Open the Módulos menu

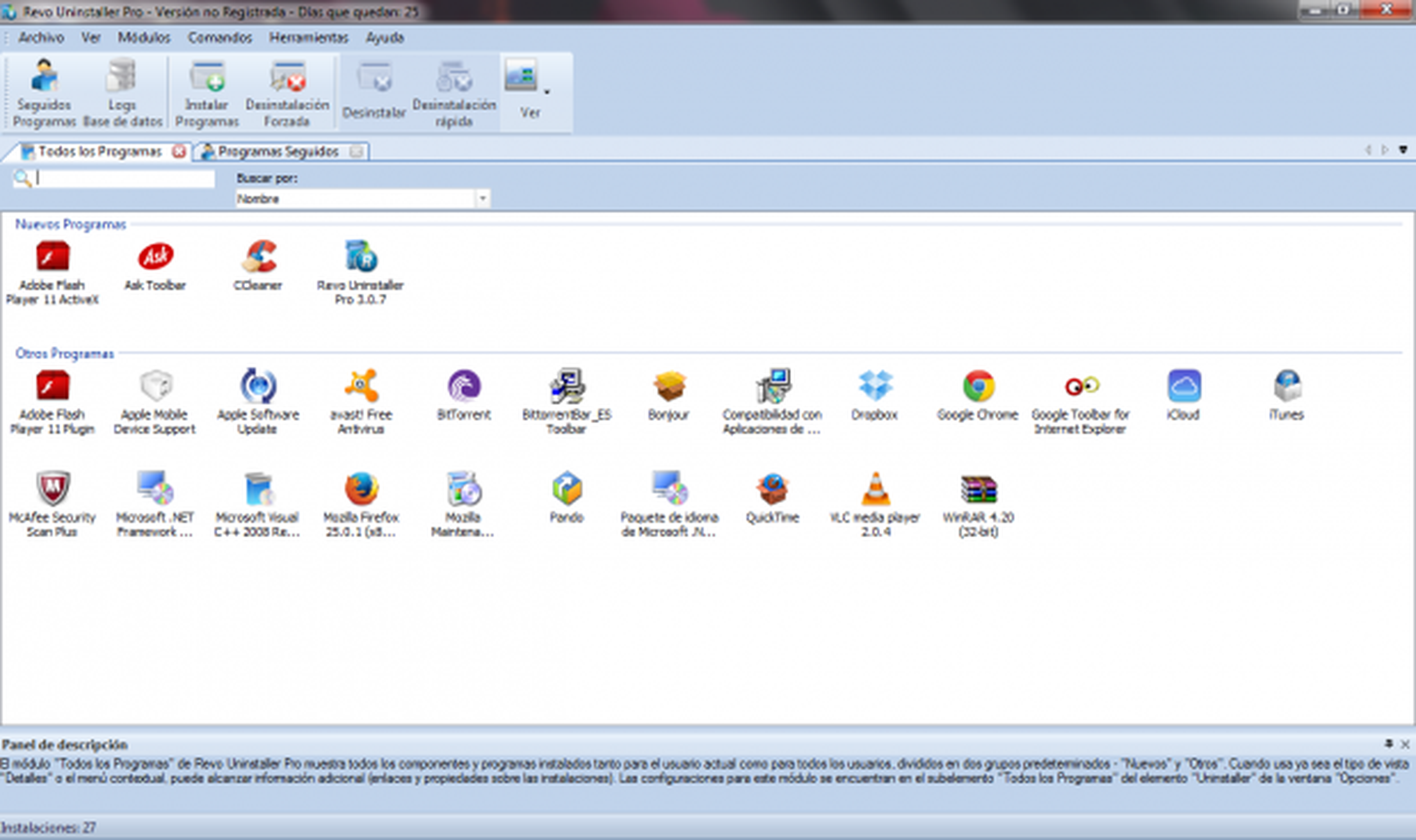click(x=144, y=38)
